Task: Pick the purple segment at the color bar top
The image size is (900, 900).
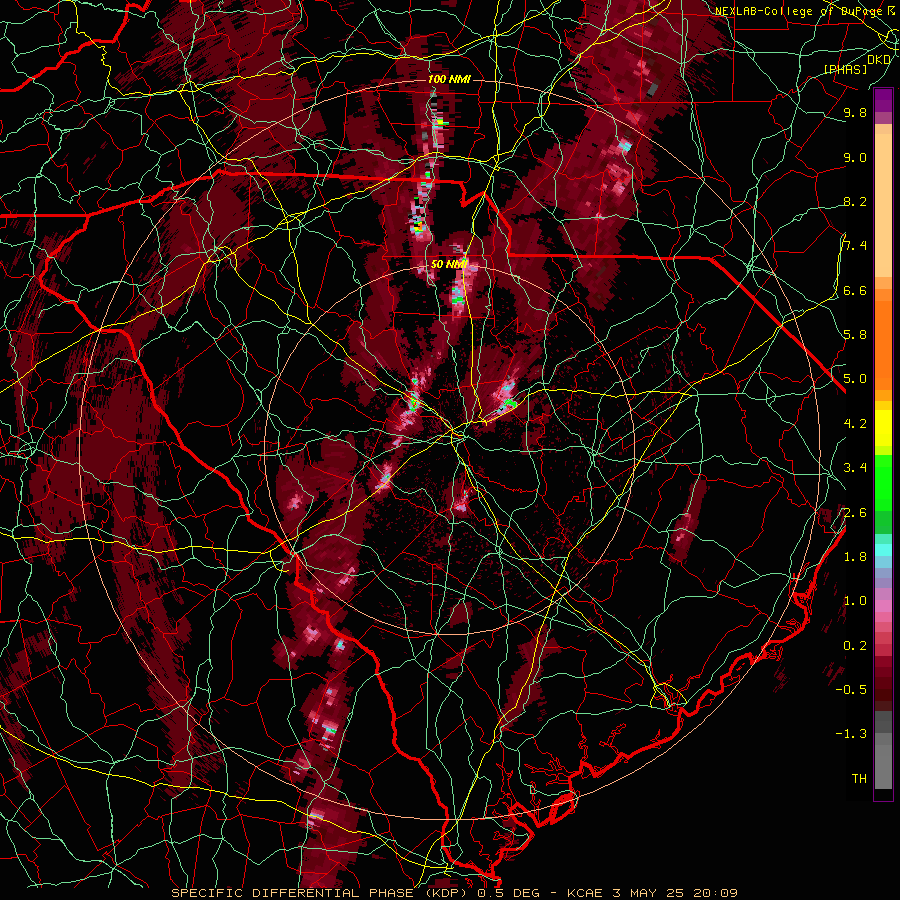Action: click(x=883, y=100)
